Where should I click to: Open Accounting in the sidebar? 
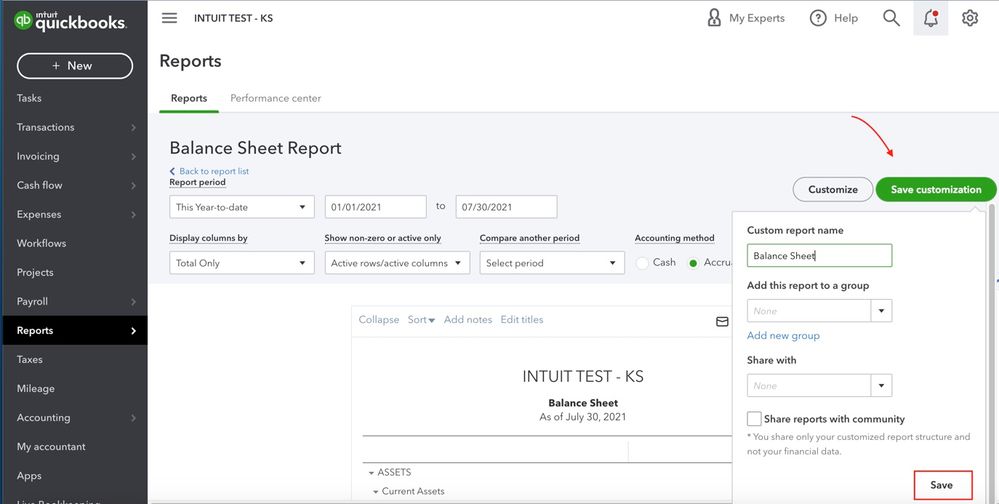tap(43, 417)
